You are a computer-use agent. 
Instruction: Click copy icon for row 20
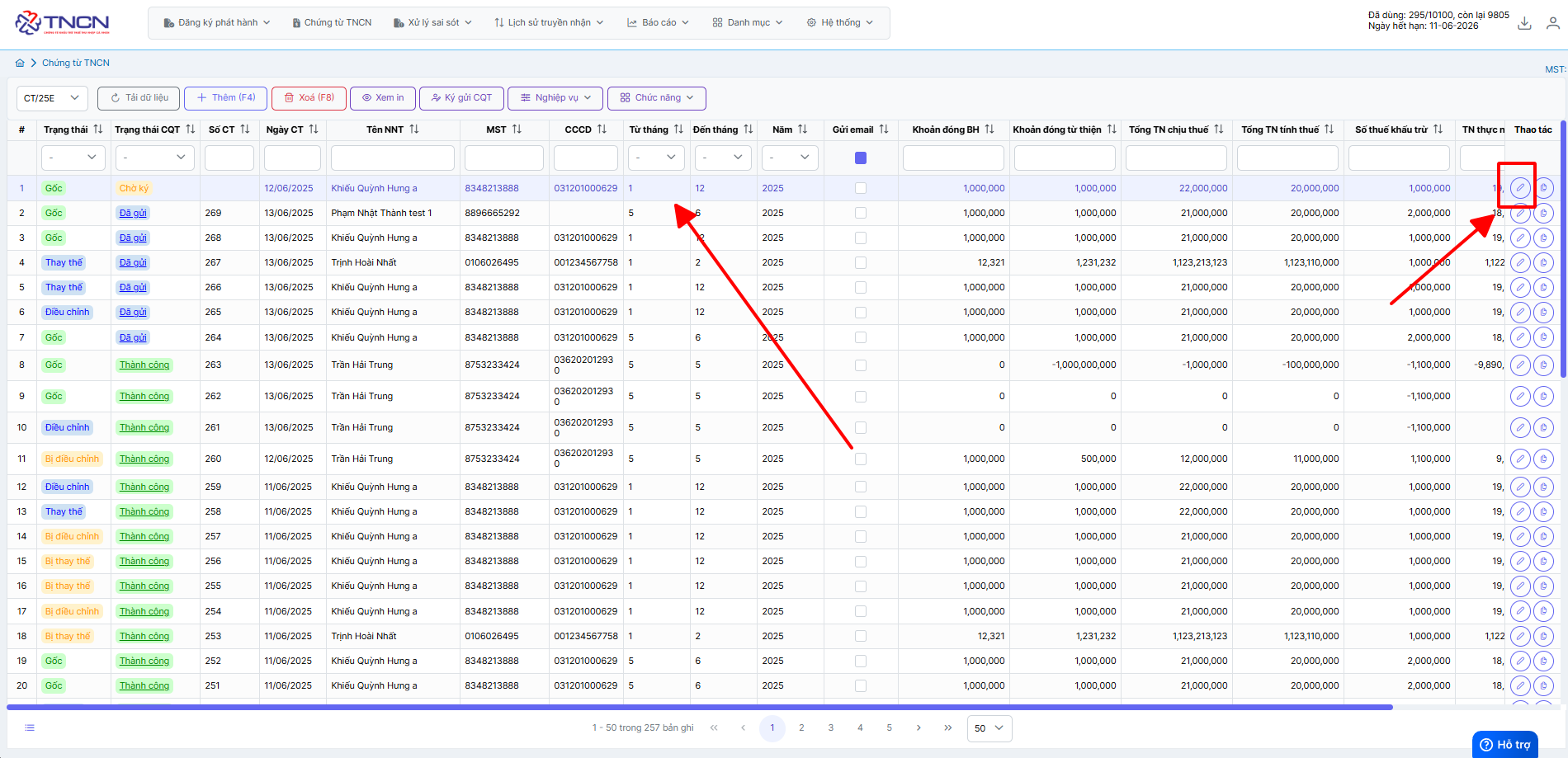tap(1544, 685)
